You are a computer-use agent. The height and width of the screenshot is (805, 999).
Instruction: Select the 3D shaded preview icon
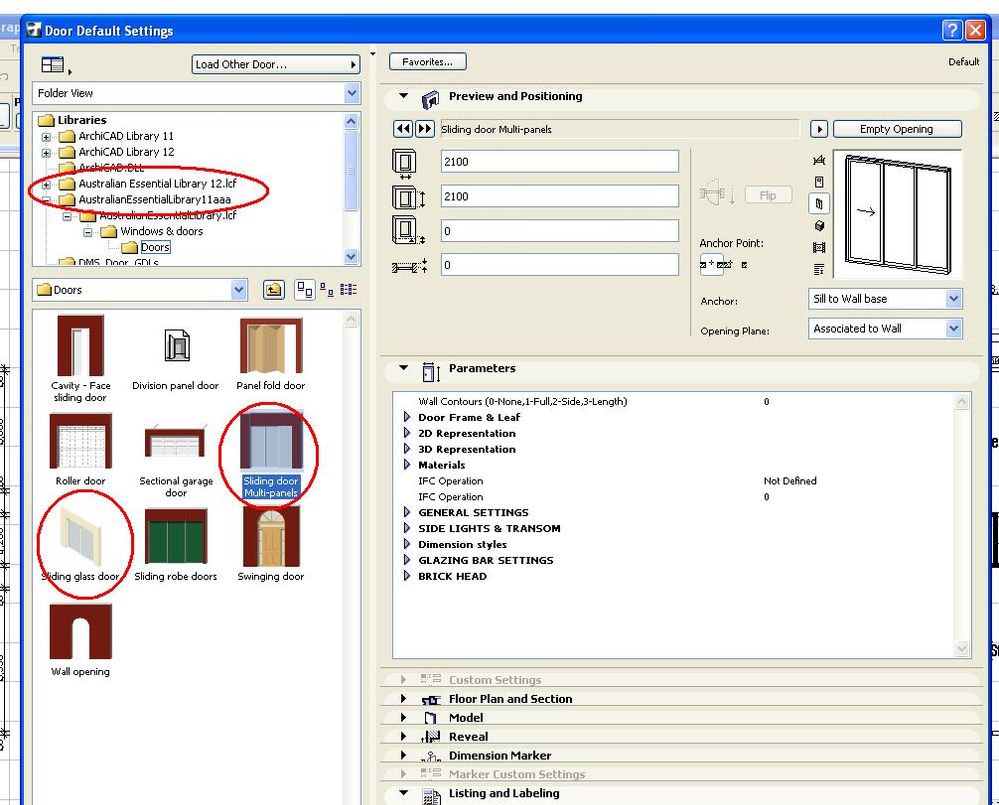[819, 225]
